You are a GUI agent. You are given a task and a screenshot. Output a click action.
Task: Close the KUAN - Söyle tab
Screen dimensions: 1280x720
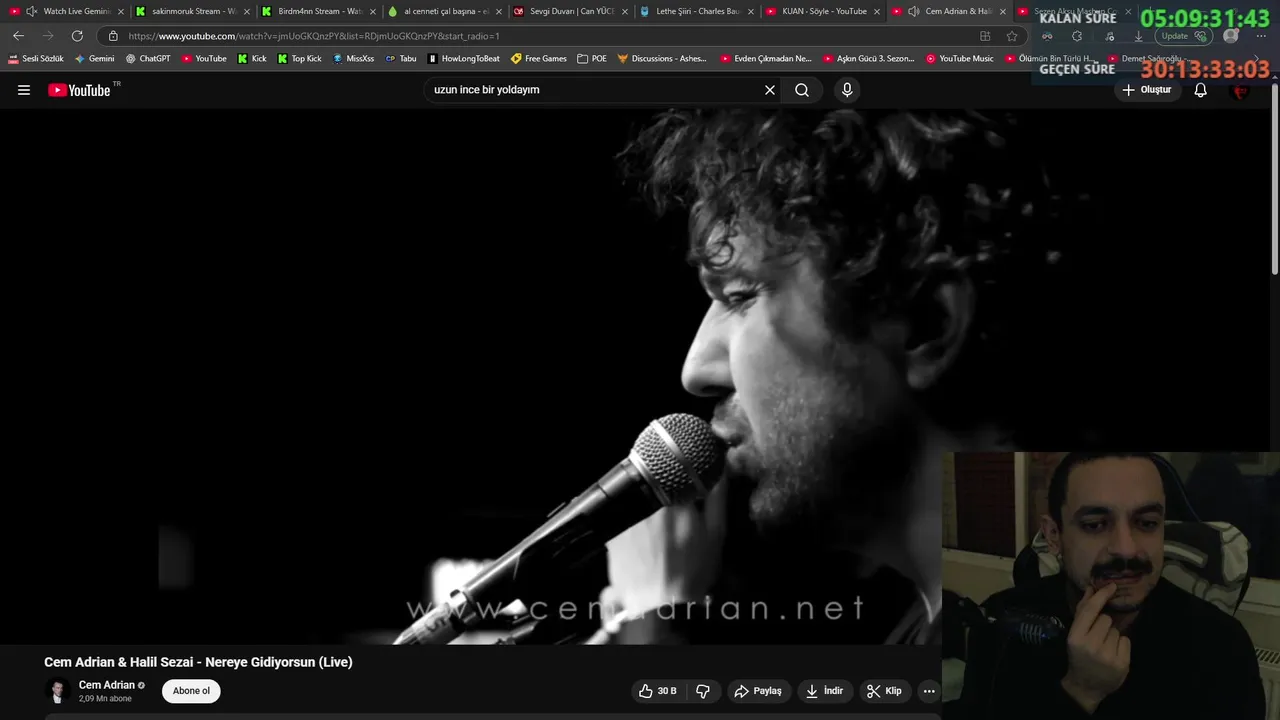pos(877,12)
